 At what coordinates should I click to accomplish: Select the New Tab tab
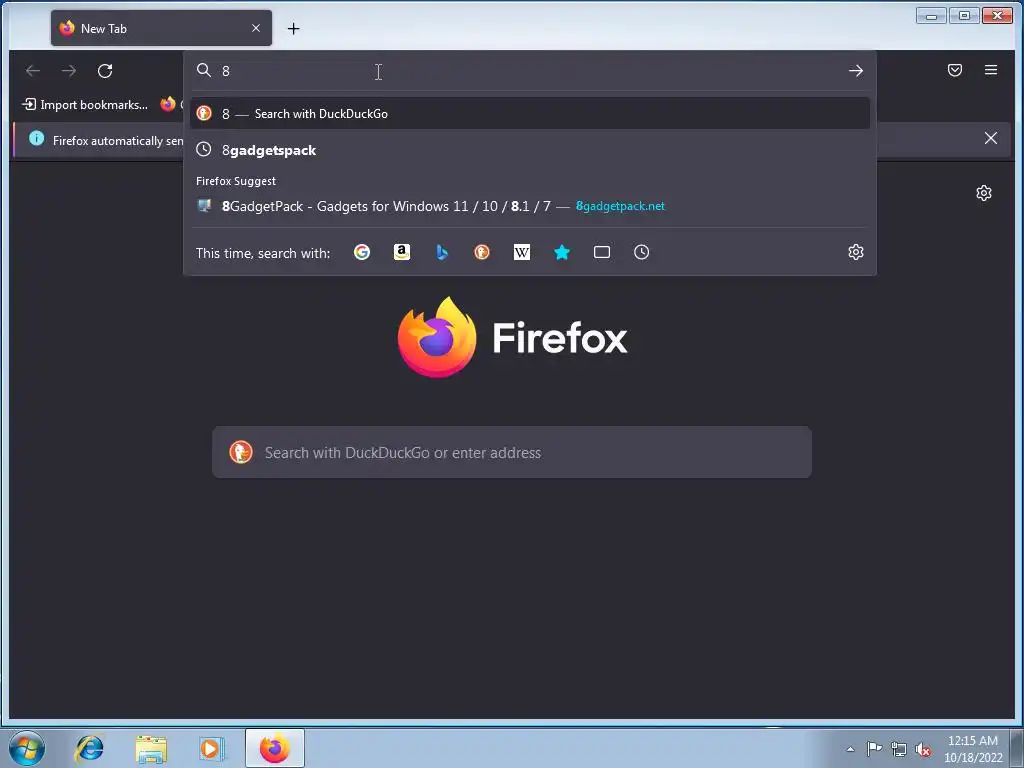[x=161, y=28]
